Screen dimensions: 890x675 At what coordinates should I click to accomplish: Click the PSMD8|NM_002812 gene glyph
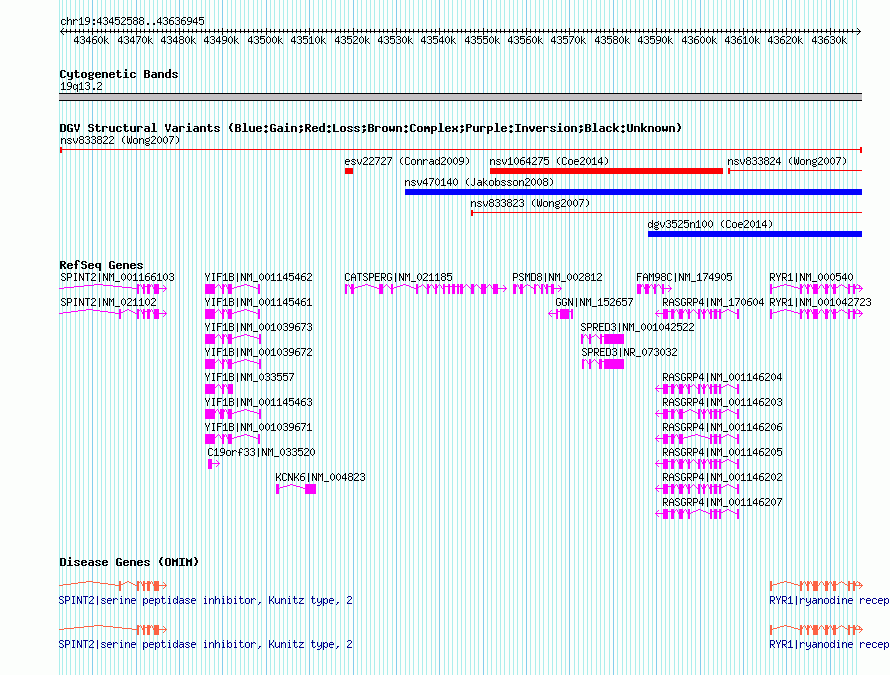click(x=537, y=289)
